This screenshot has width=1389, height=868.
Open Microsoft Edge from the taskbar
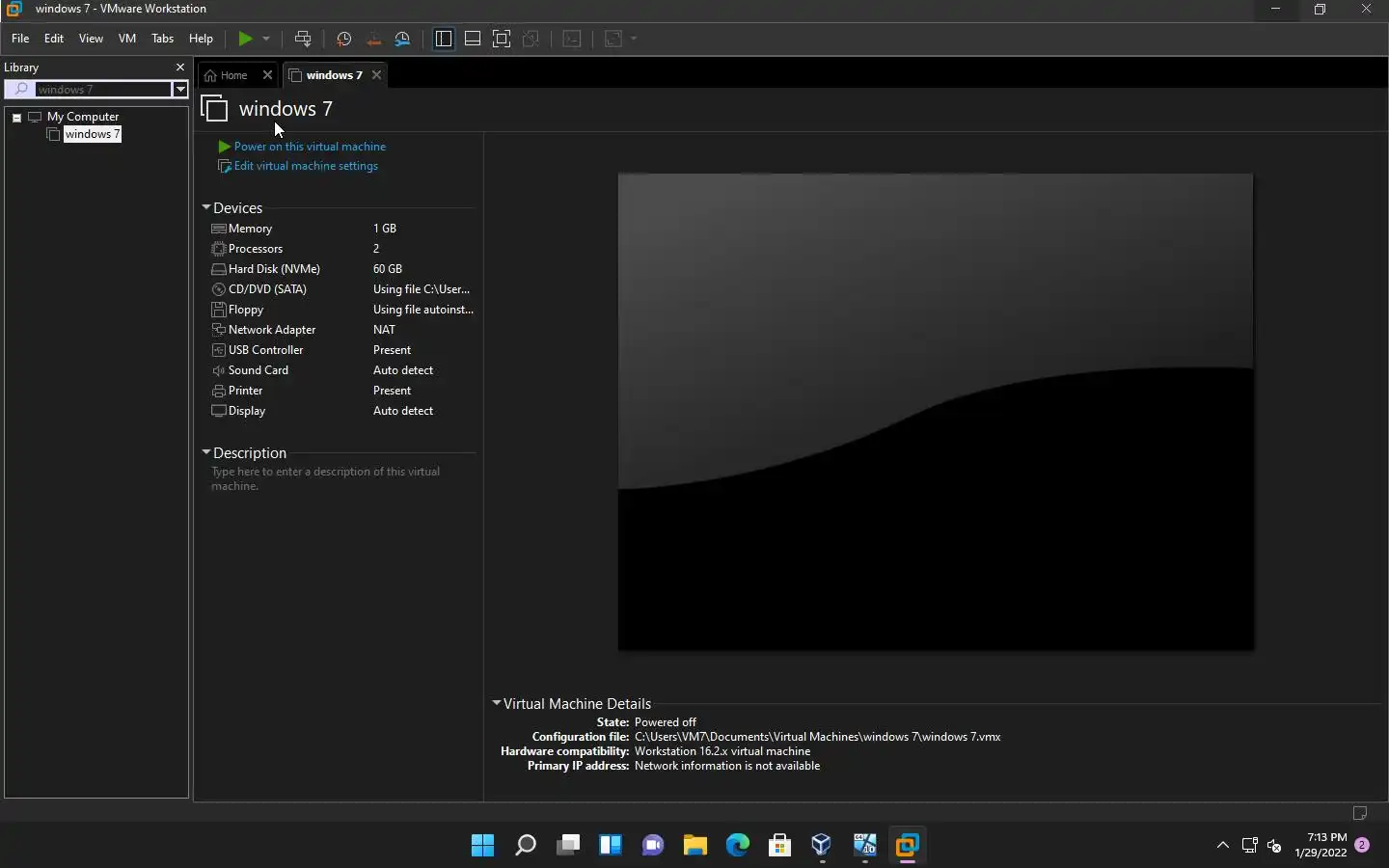737,846
